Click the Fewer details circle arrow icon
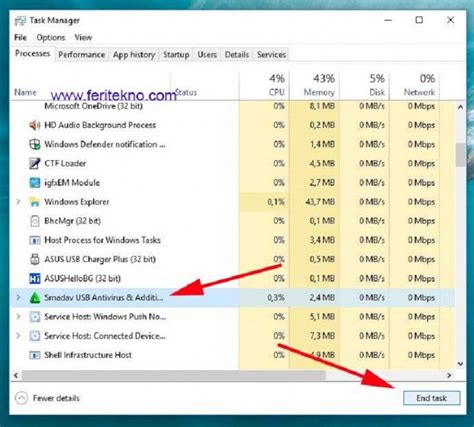The width and height of the screenshot is (474, 427). pyautogui.click(x=21, y=398)
